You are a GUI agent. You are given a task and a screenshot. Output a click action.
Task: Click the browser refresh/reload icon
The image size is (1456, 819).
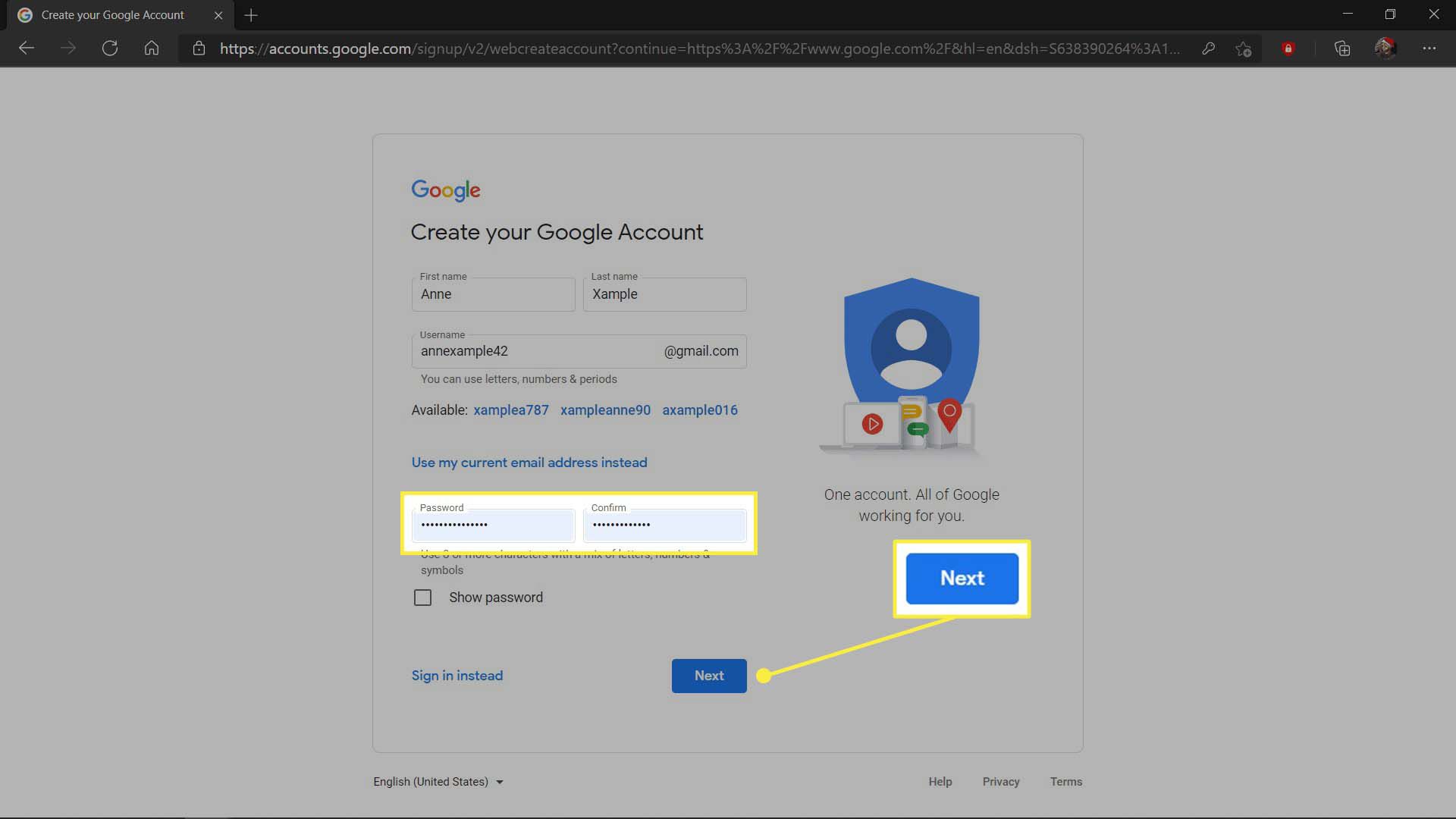tap(110, 47)
